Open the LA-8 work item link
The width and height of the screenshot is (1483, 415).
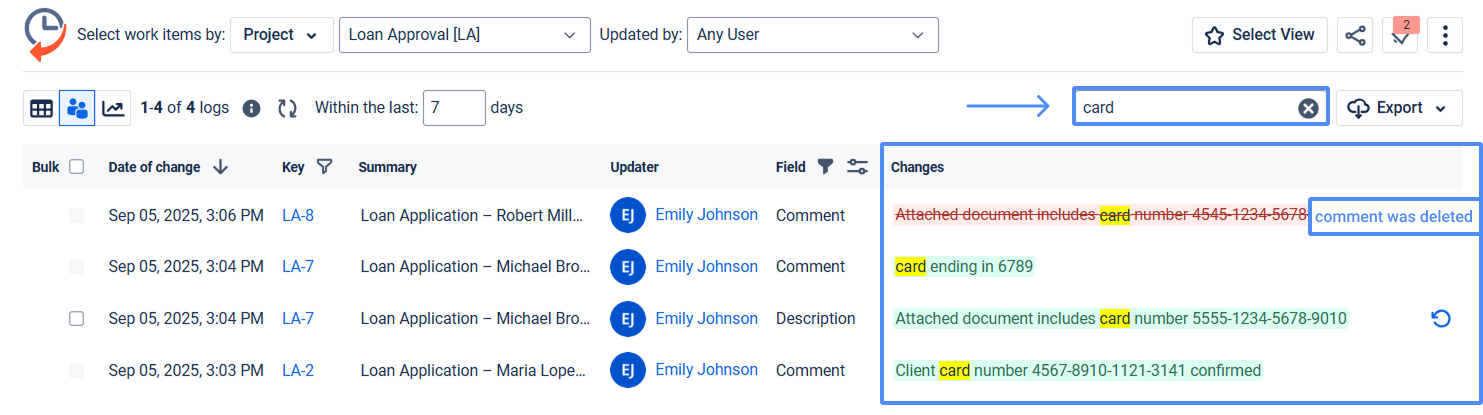[x=298, y=215]
